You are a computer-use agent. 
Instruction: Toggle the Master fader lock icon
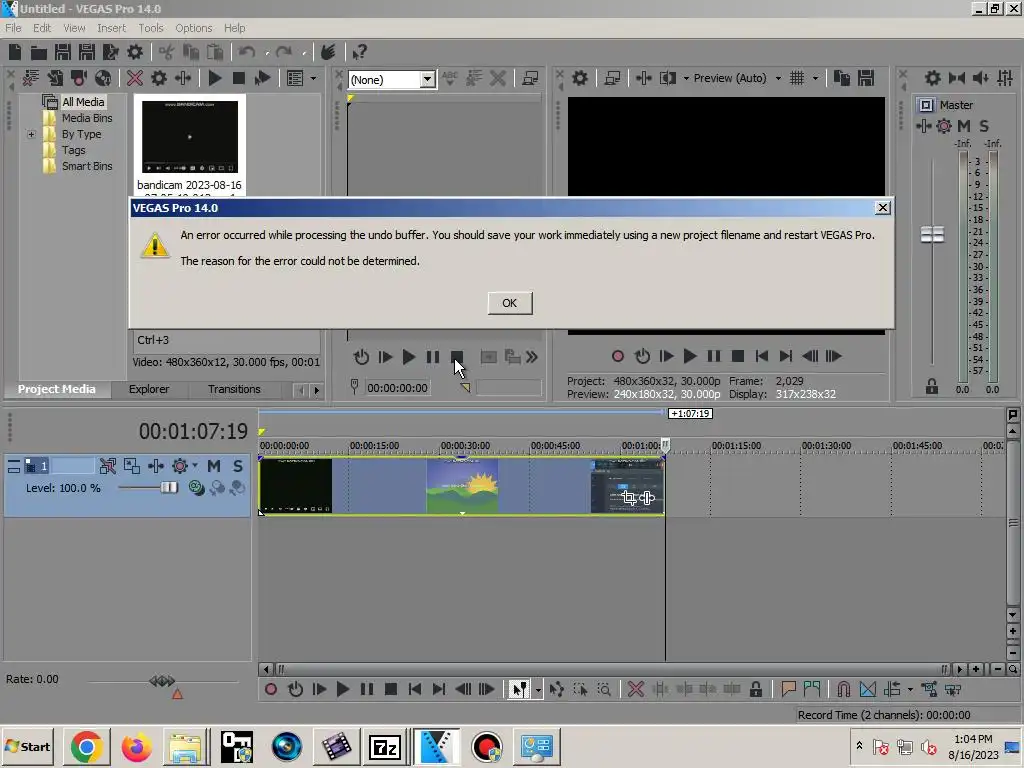pyautogui.click(x=932, y=387)
